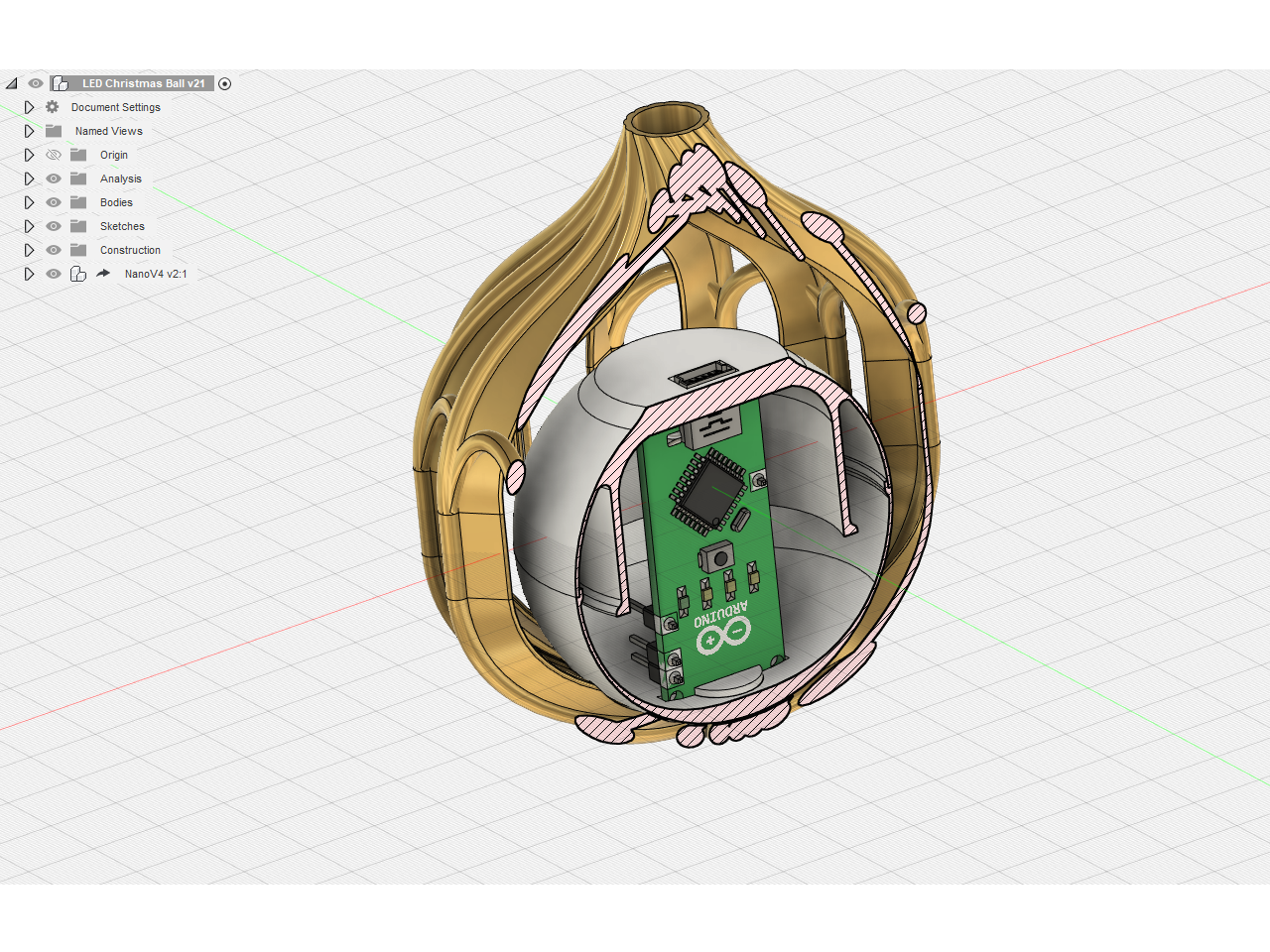
Task: Expand the Bodies folder
Action: (x=29, y=202)
